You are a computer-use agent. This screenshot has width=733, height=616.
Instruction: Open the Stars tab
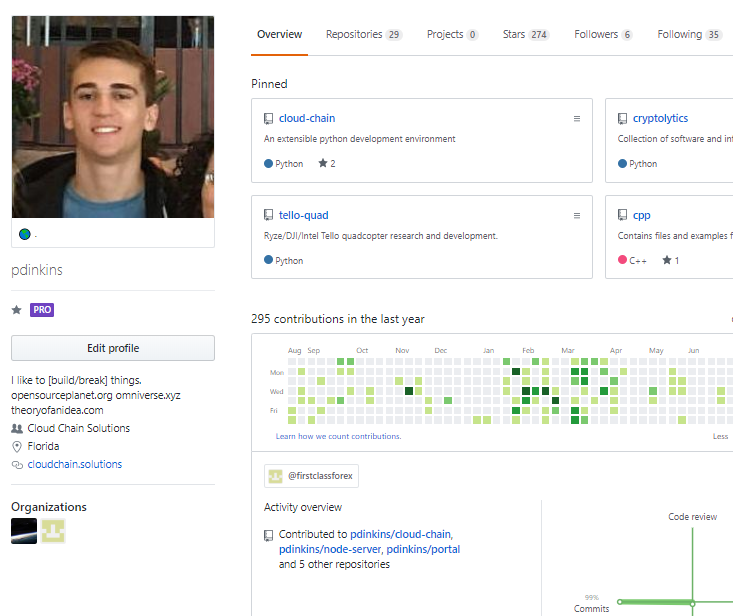[x=525, y=35]
